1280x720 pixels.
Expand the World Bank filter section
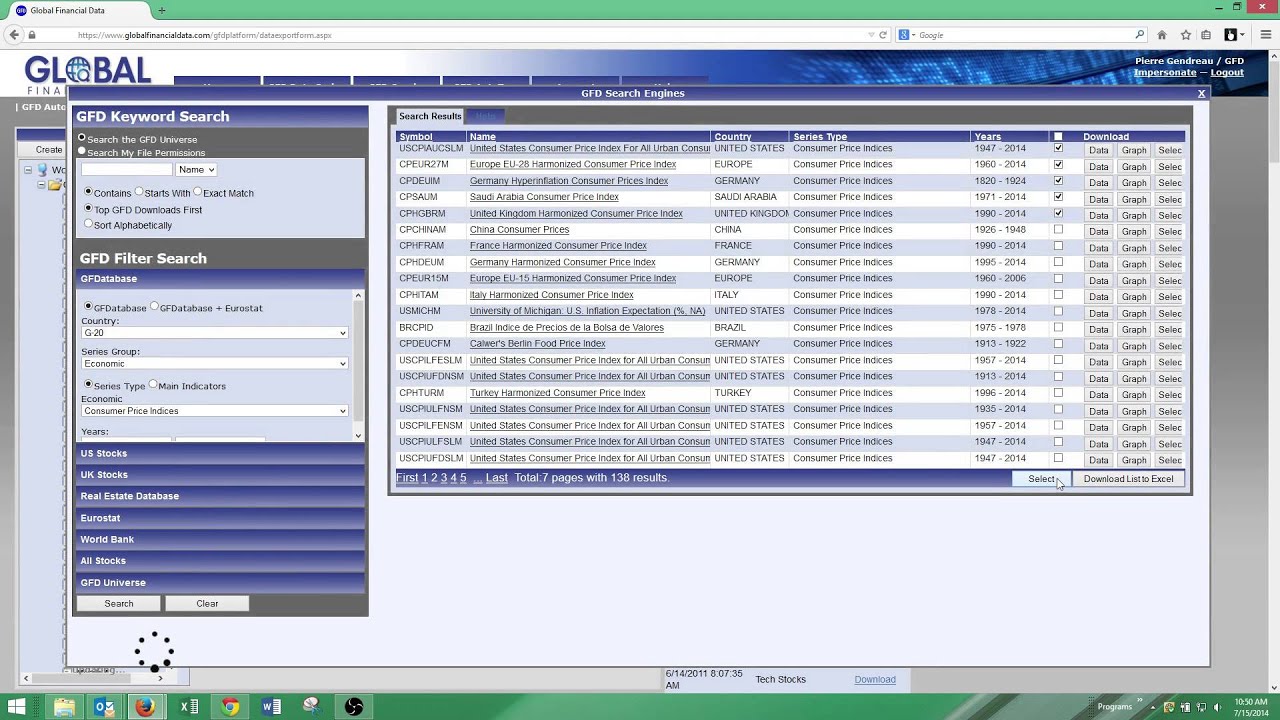[x=221, y=539]
